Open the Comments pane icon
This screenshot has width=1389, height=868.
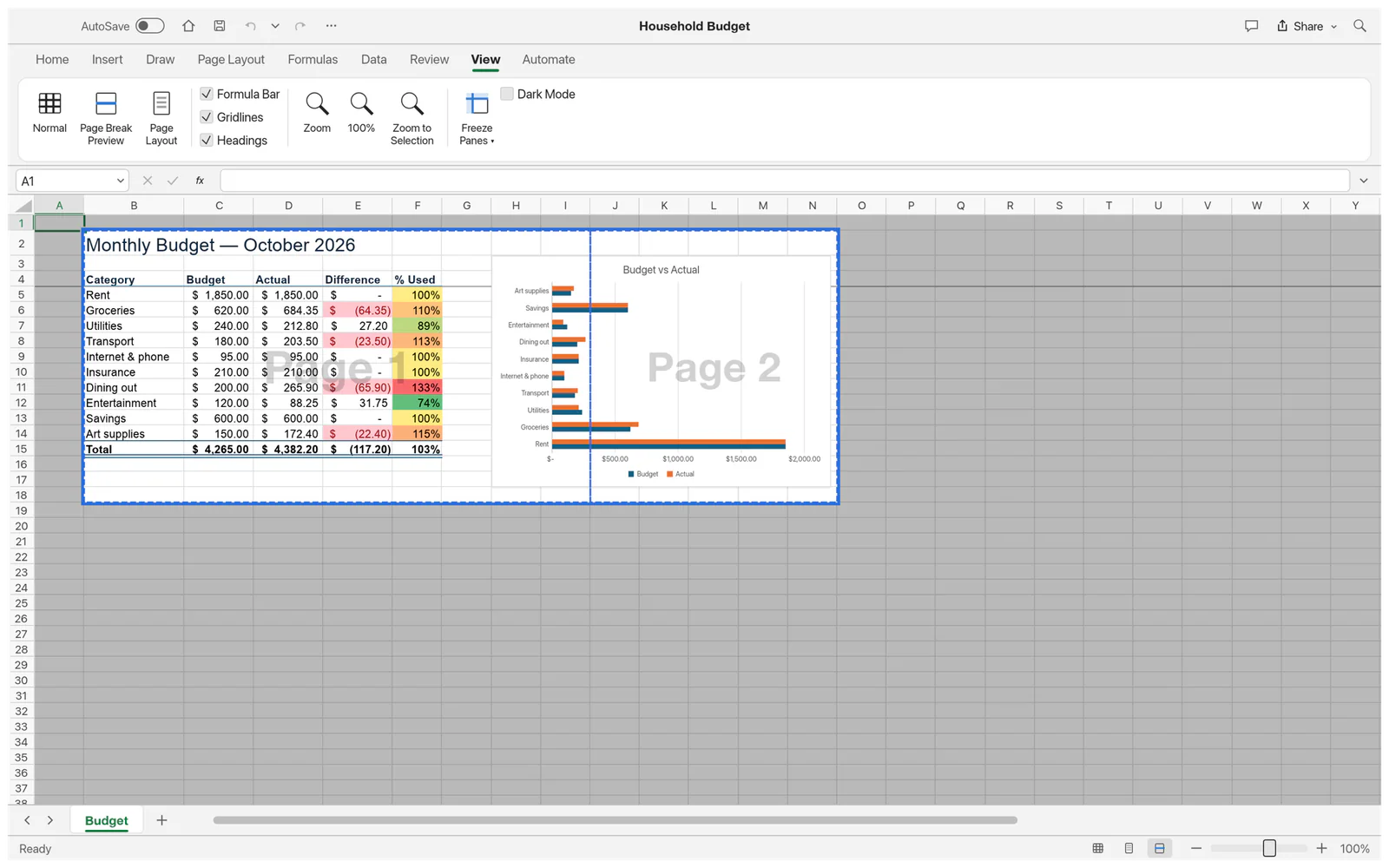click(1251, 26)
